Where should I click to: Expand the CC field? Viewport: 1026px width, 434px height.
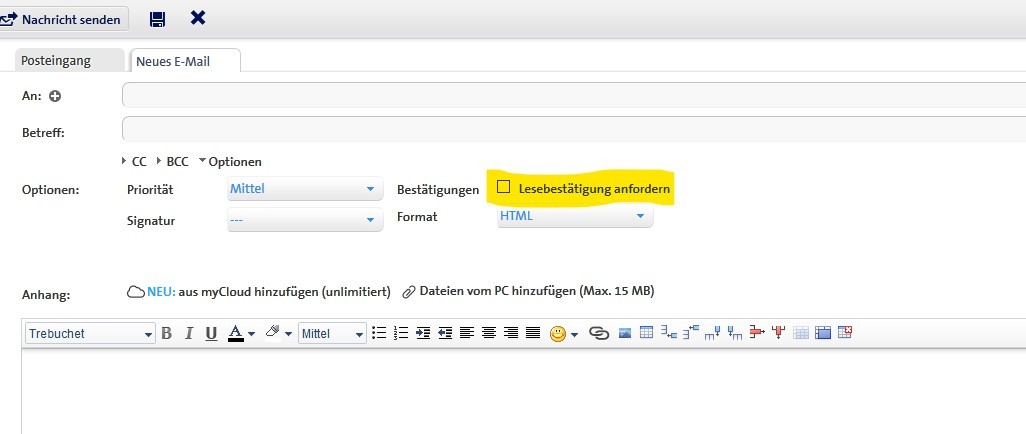(134, 162)
